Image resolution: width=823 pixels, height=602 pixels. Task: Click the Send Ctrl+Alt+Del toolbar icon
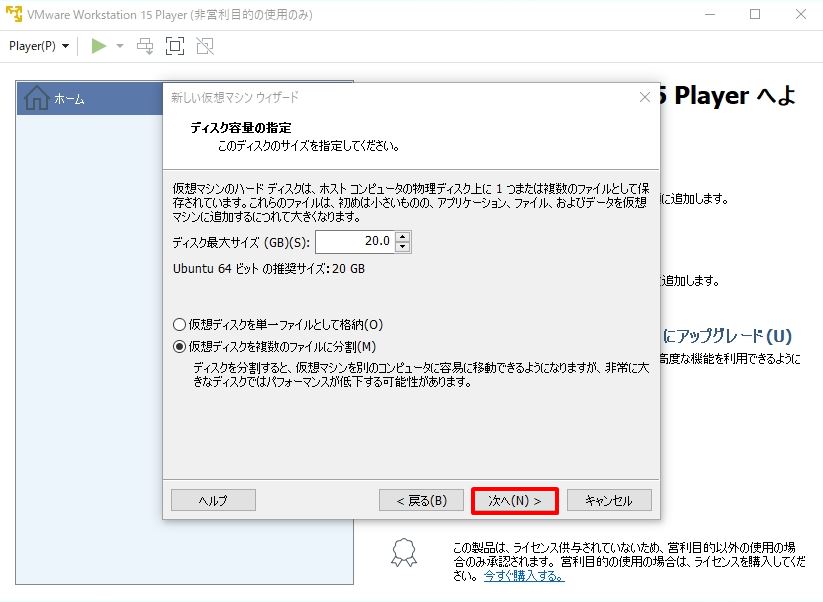pyautogui.click(x=145, y=46)
